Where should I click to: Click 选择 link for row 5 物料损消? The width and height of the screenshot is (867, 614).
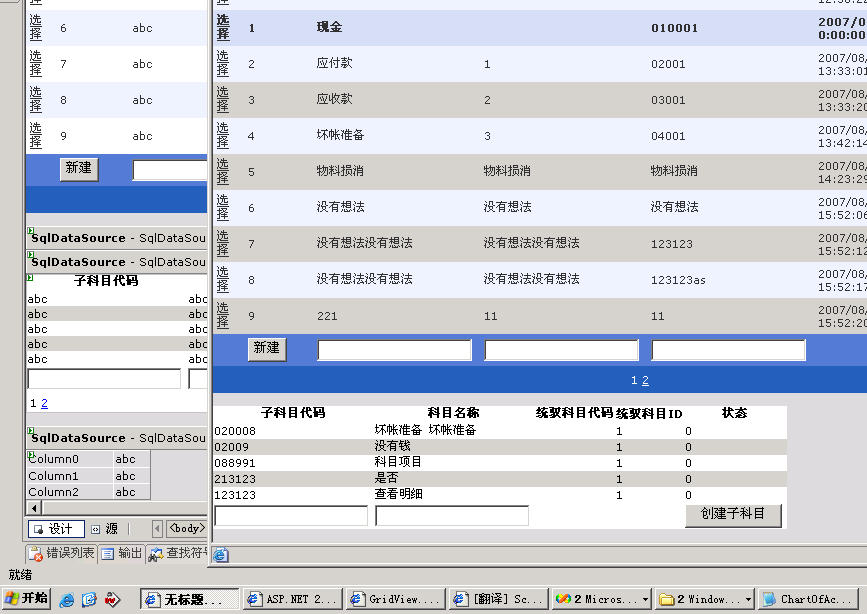(x=223, y=171)
